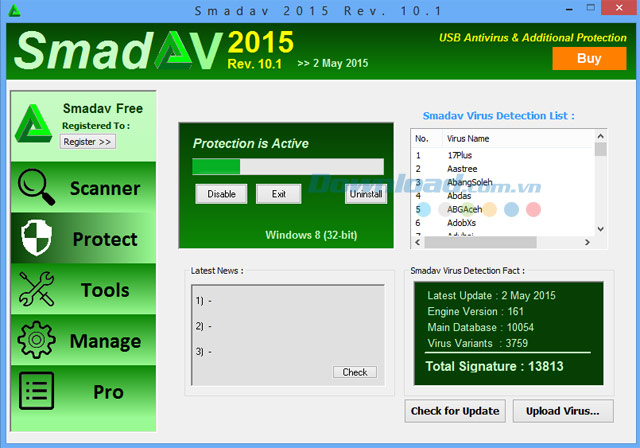The width and height of the screenshot is (640, 448).
Task: Click the Protection is Active text
Action: coord(251,143)
